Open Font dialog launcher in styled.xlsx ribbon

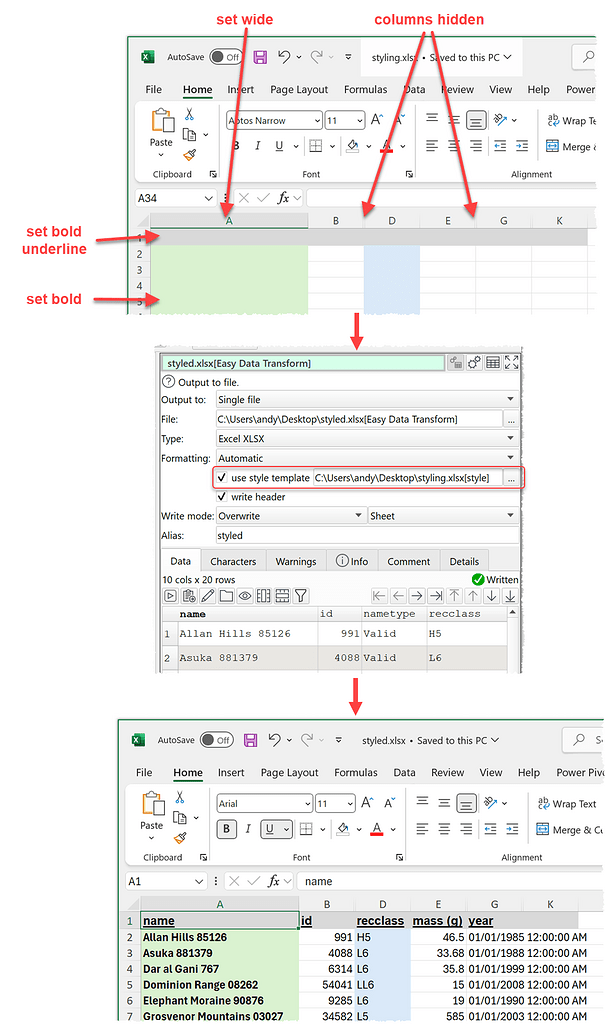(x=399, y=857)
